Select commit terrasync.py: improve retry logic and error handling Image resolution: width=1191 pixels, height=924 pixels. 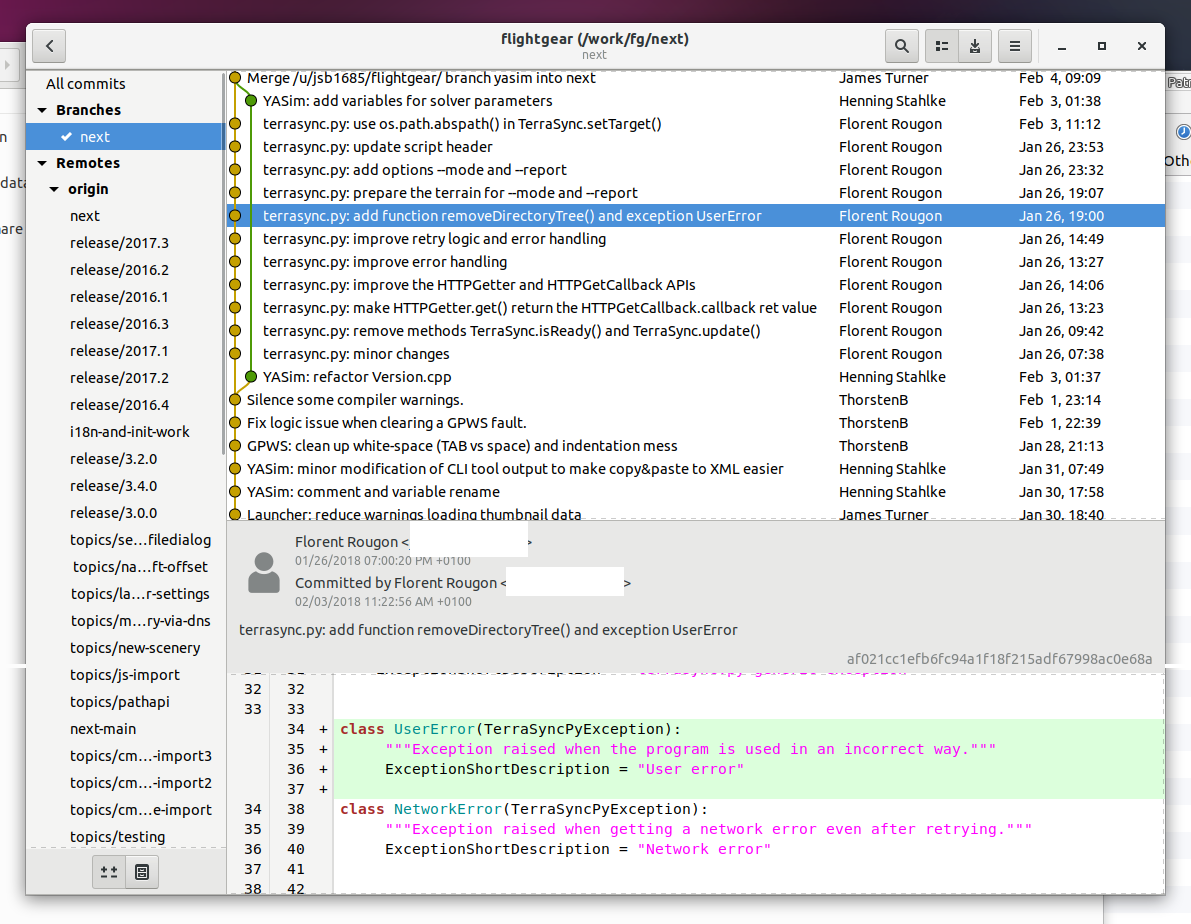click(x=696, y=239)
